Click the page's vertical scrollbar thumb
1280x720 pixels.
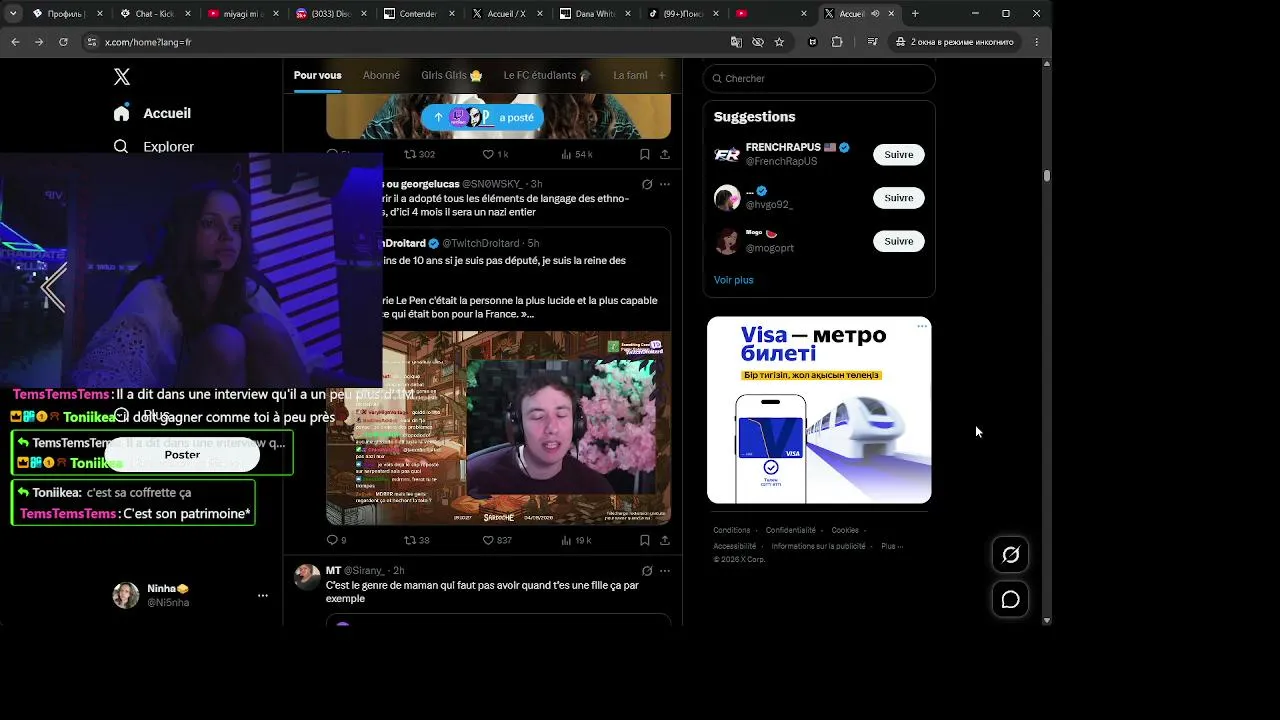(x=1047, y=176)
